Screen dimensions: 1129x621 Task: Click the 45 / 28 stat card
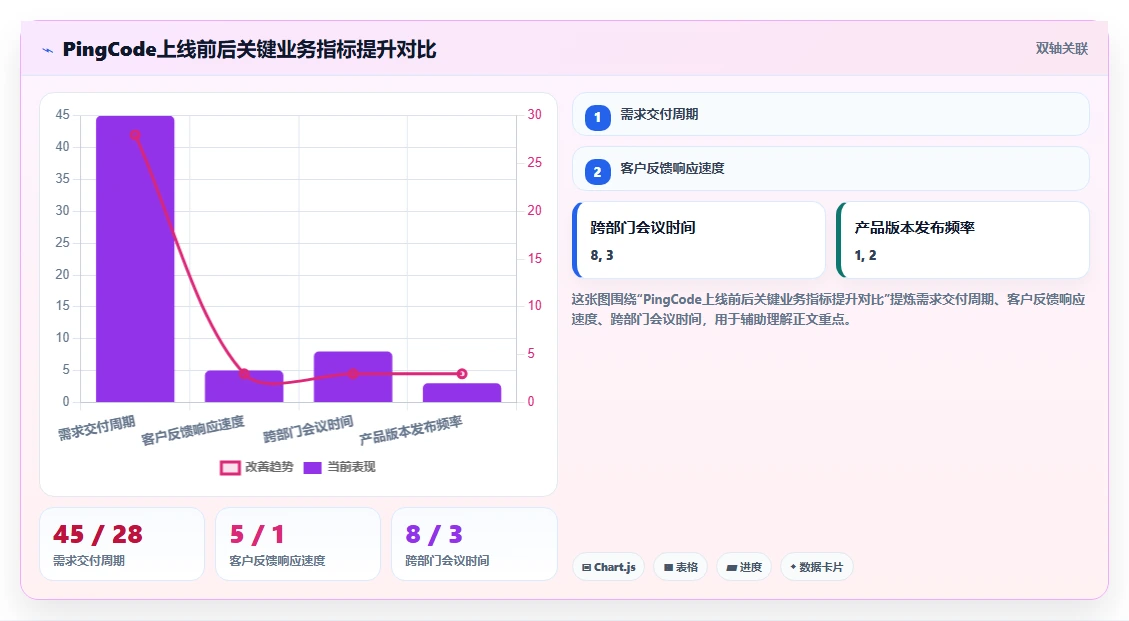coord(122,544)
